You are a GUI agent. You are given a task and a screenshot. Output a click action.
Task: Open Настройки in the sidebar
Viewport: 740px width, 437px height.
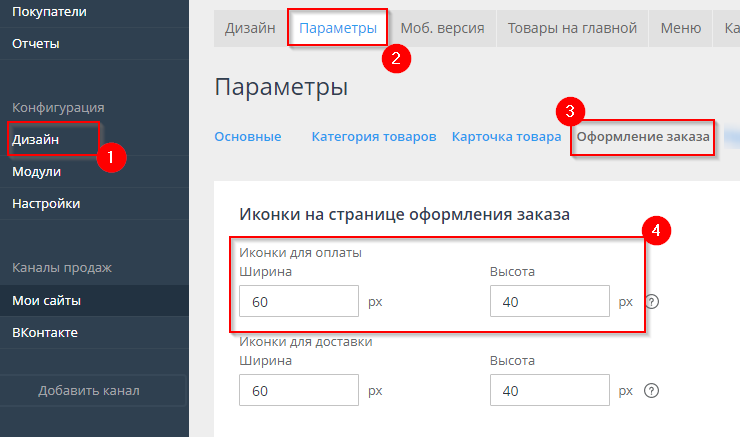pyautogui.click(x=46, y=203)
